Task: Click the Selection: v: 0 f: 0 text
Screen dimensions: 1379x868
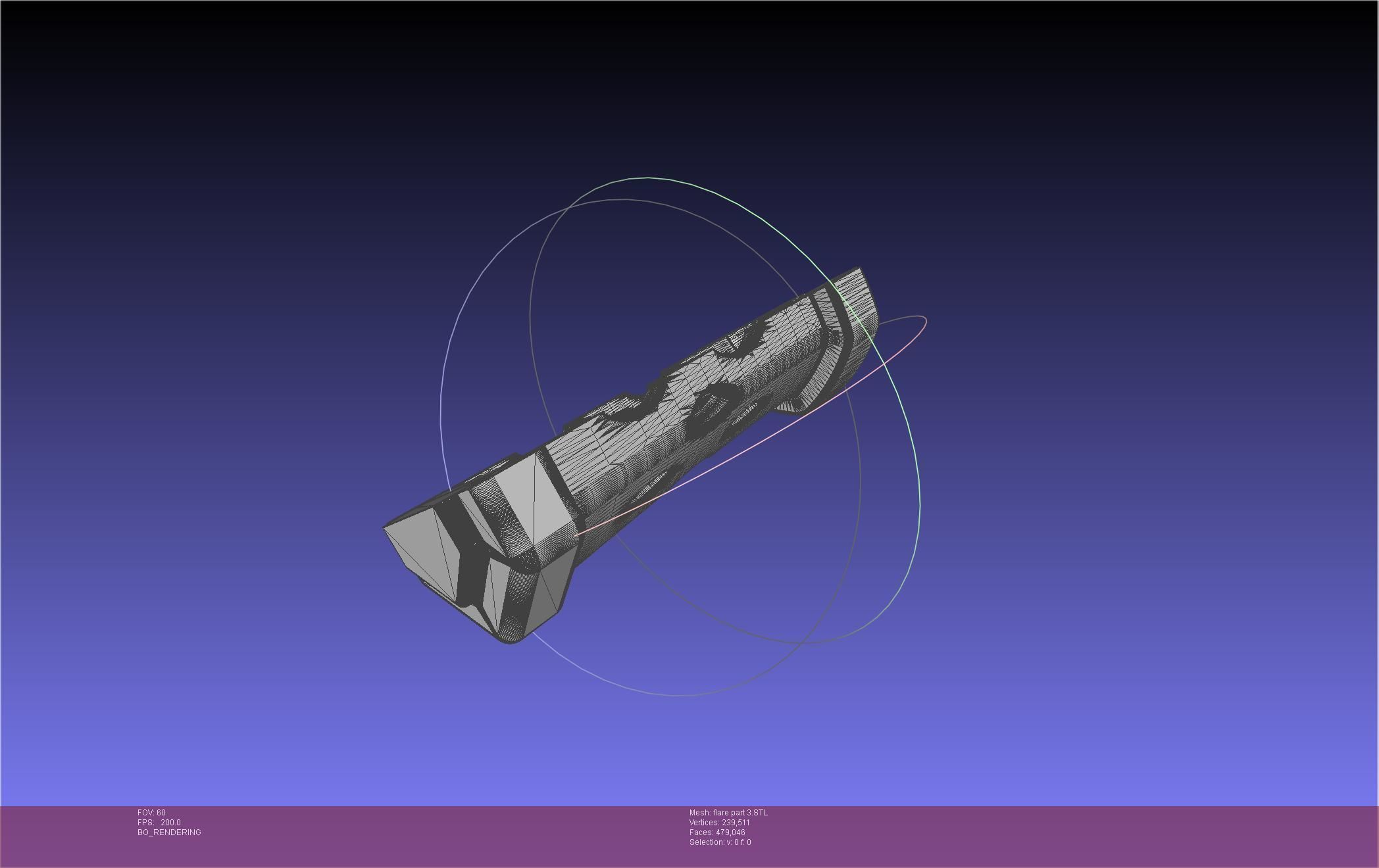Action: click(720, 842)
